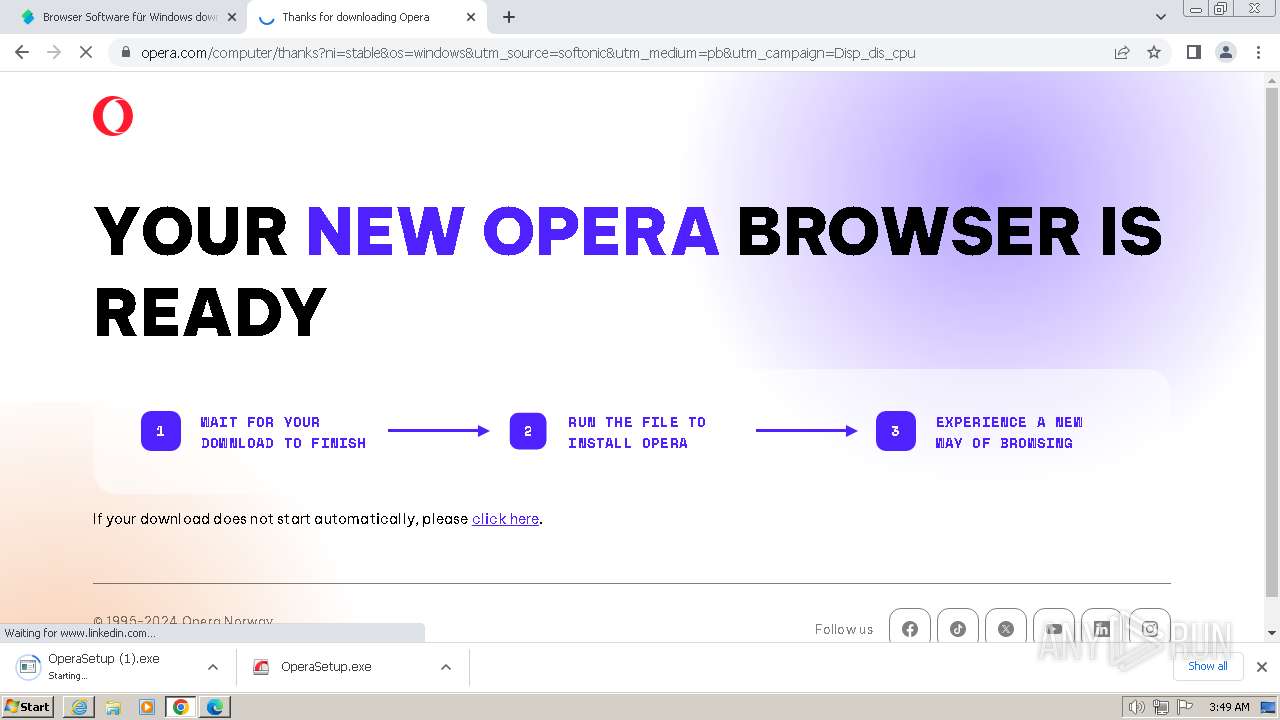Viewport: 1280px width, 720px height.
Task: Share this page icon in address bar
Action: coord(1122,52)
